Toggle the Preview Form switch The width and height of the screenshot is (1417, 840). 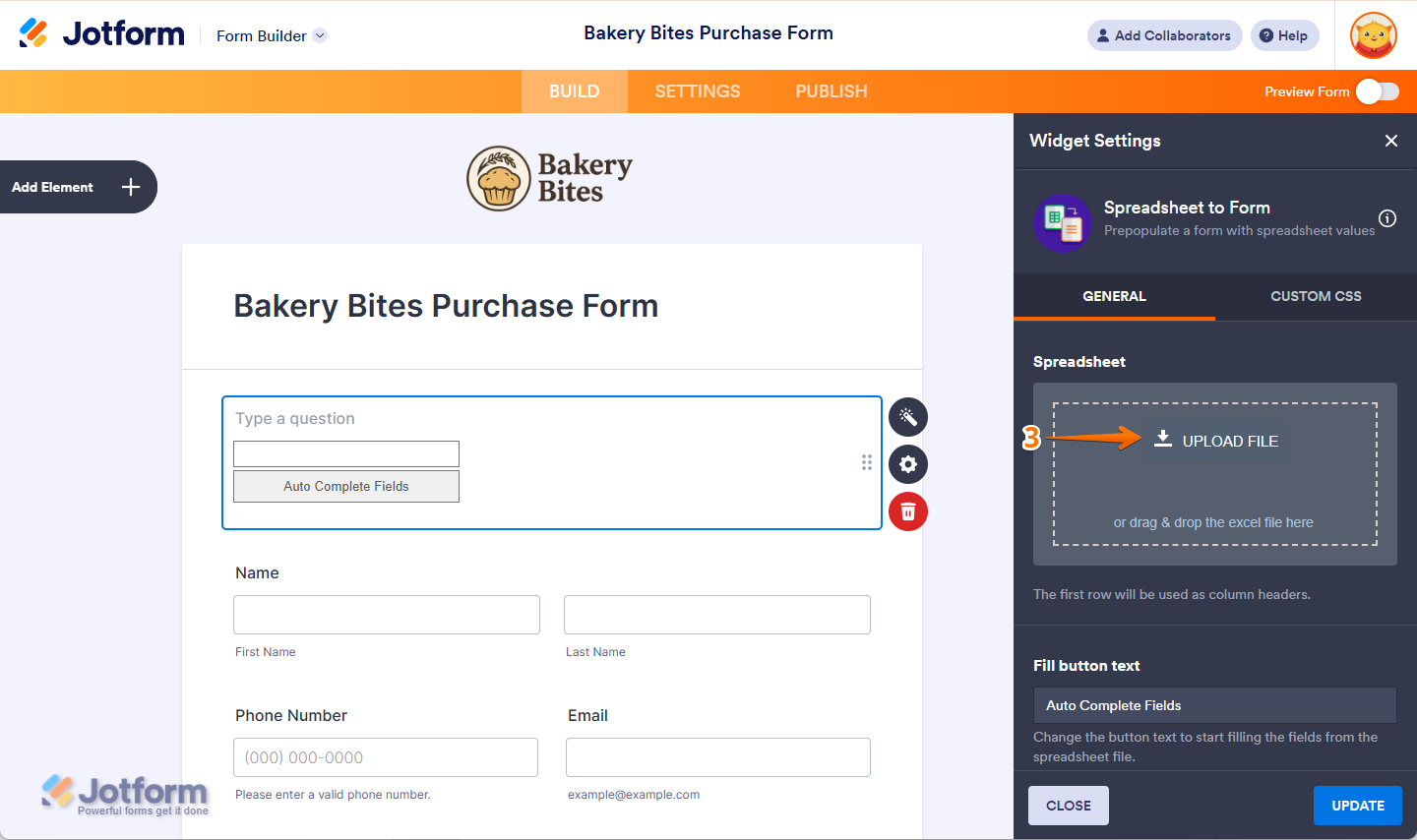(x=1377, y=91)
